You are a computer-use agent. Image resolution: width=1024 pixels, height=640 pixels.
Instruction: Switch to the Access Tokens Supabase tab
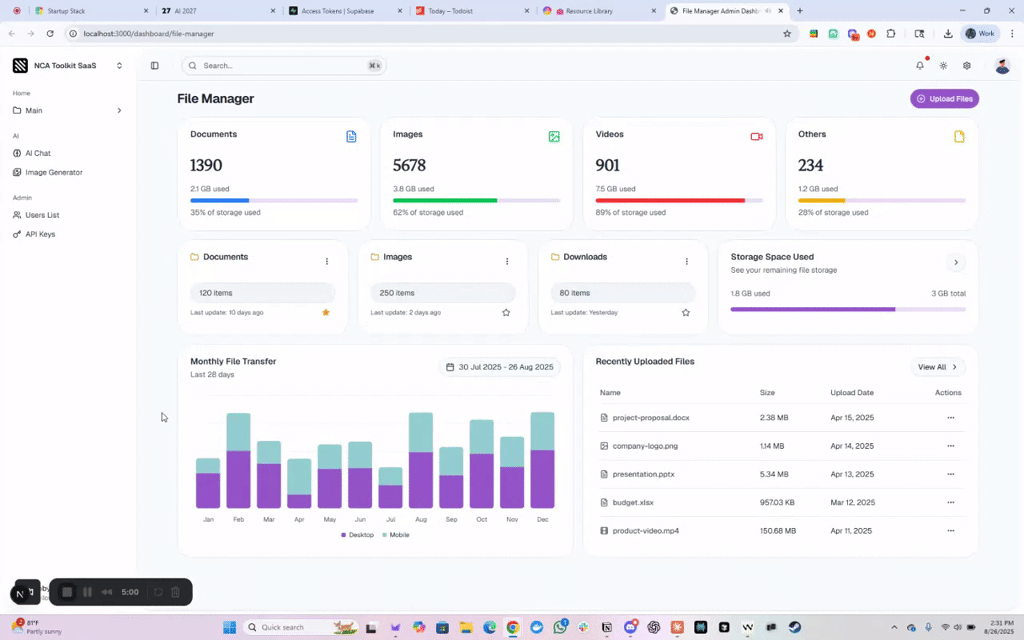pos(346,11)
